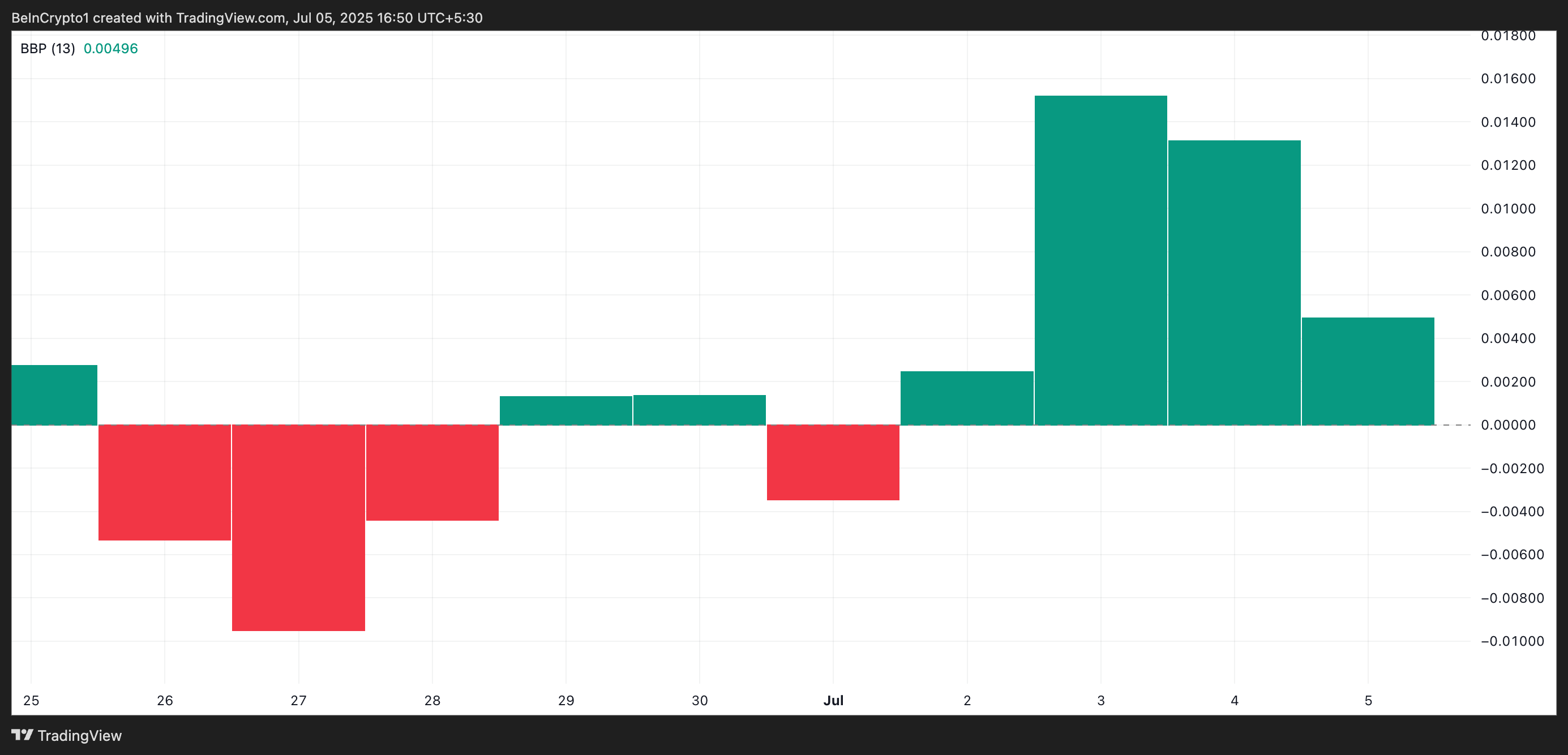This screenshot has height=755, width=1568.
Task: Click the last green bar for July 5
Action: tap(1368, 371)
